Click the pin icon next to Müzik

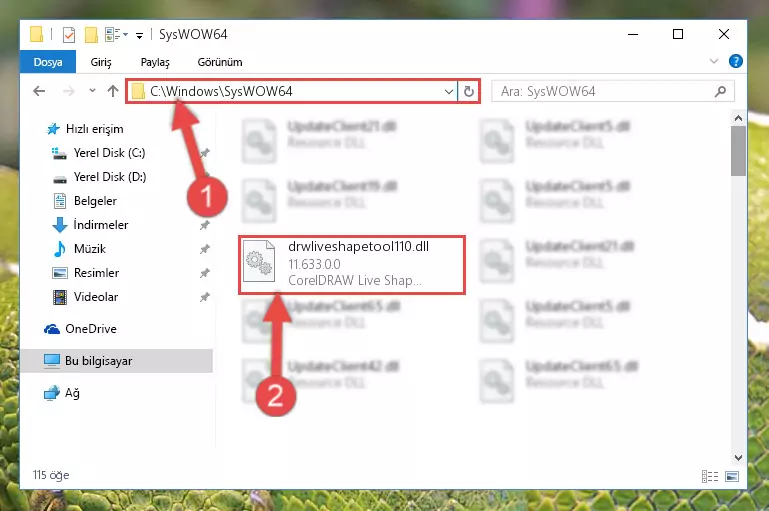click(205, 249)
